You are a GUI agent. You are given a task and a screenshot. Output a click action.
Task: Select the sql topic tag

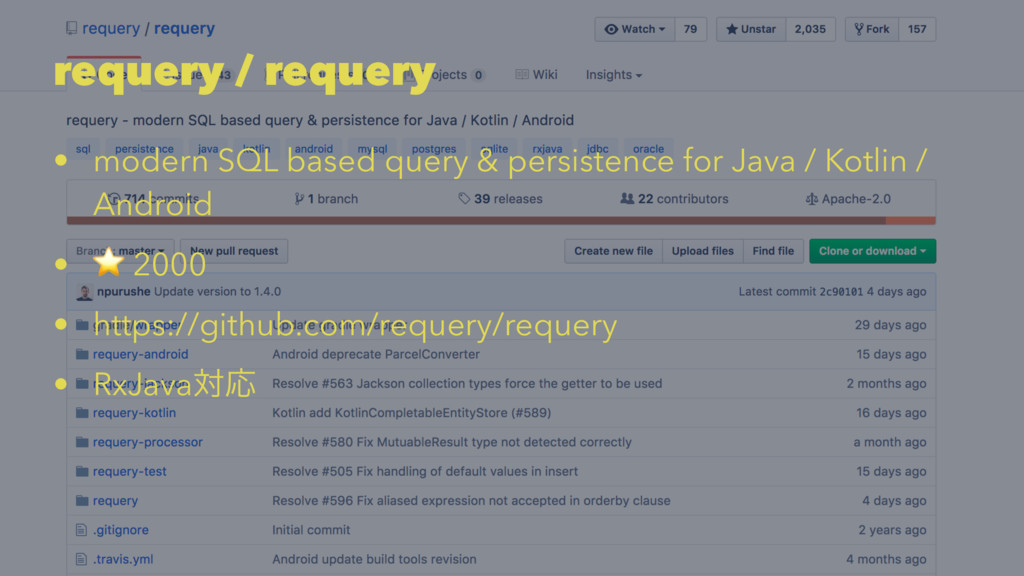pyautogui.click(x=83, y=149)
